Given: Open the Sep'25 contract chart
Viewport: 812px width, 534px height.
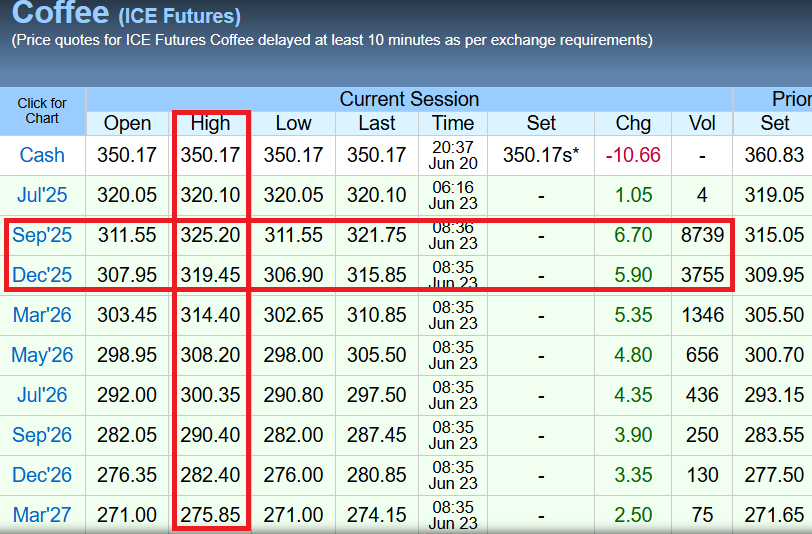Looking at the screenshot, I should coord(42,235).
